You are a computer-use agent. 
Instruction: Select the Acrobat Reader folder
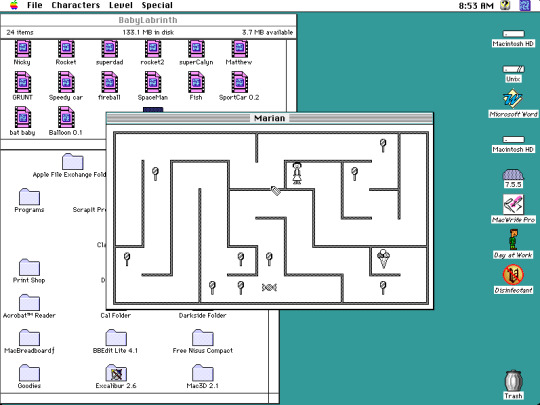tap(29, 302)
